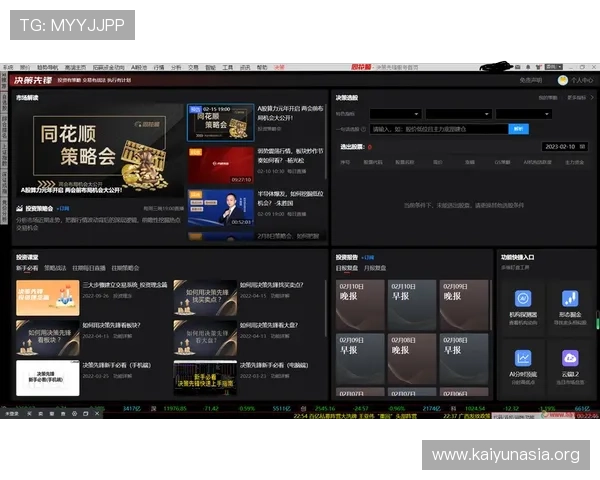
Task: Open 新手必看 决策先锋快速上手指南 thumbnail
Action: tap(205, 378)
